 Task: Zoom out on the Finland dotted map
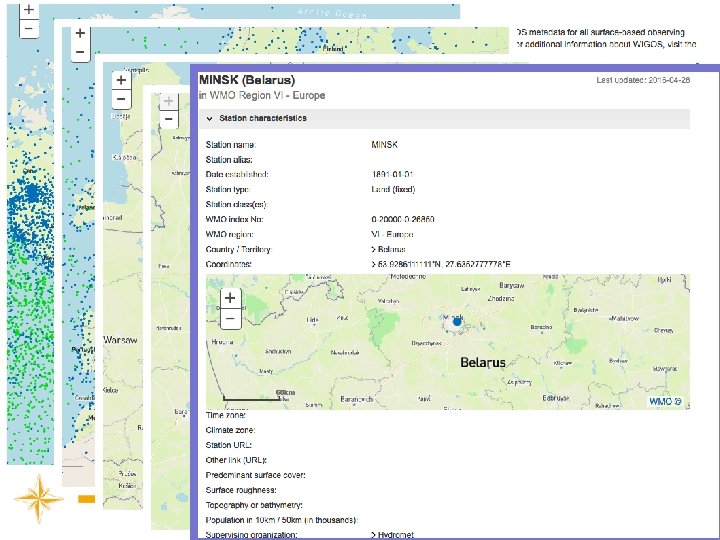[x=80, y=52]
